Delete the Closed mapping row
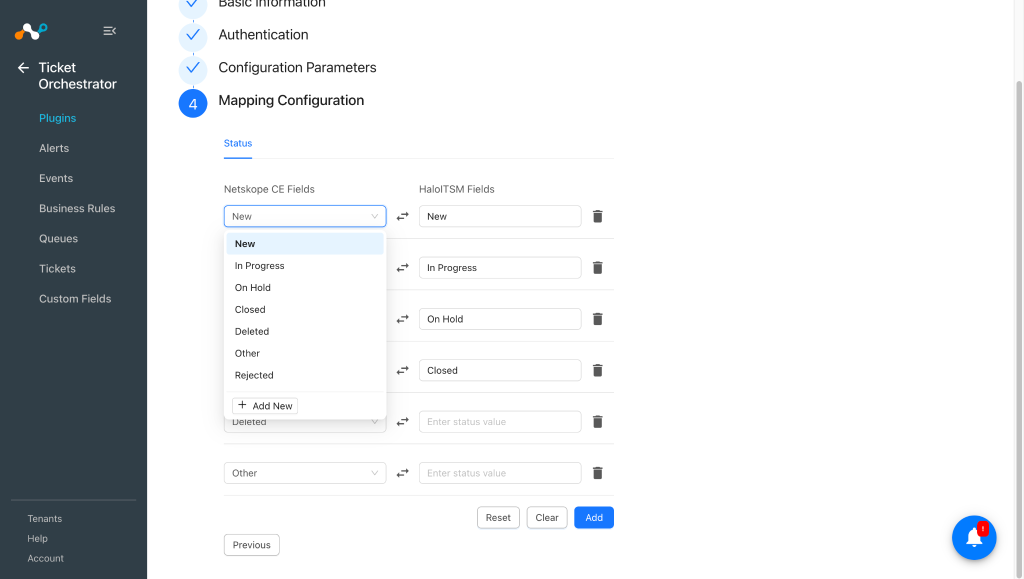 (x=598, y=370)
